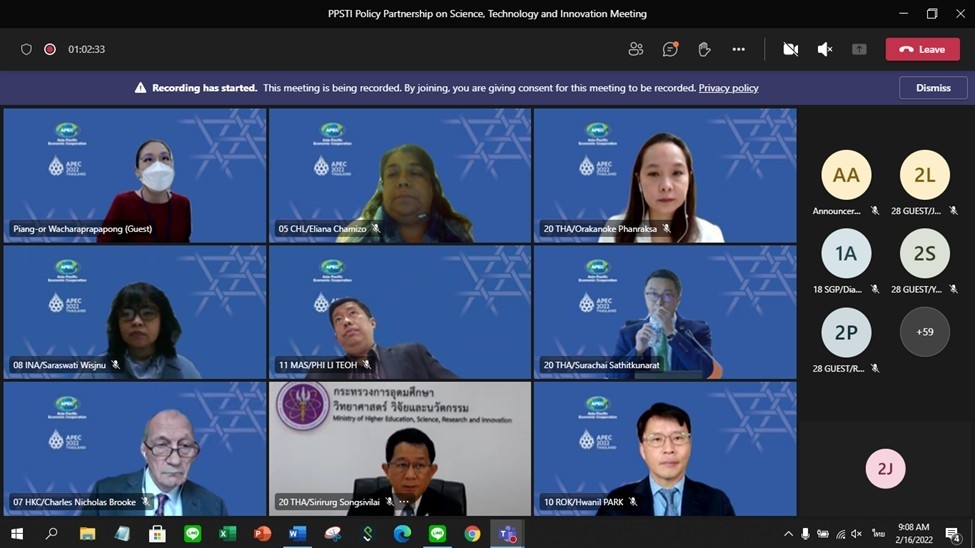Open the participants panel
The height and width of the screenshot is (548, 975).
(635, 49)
